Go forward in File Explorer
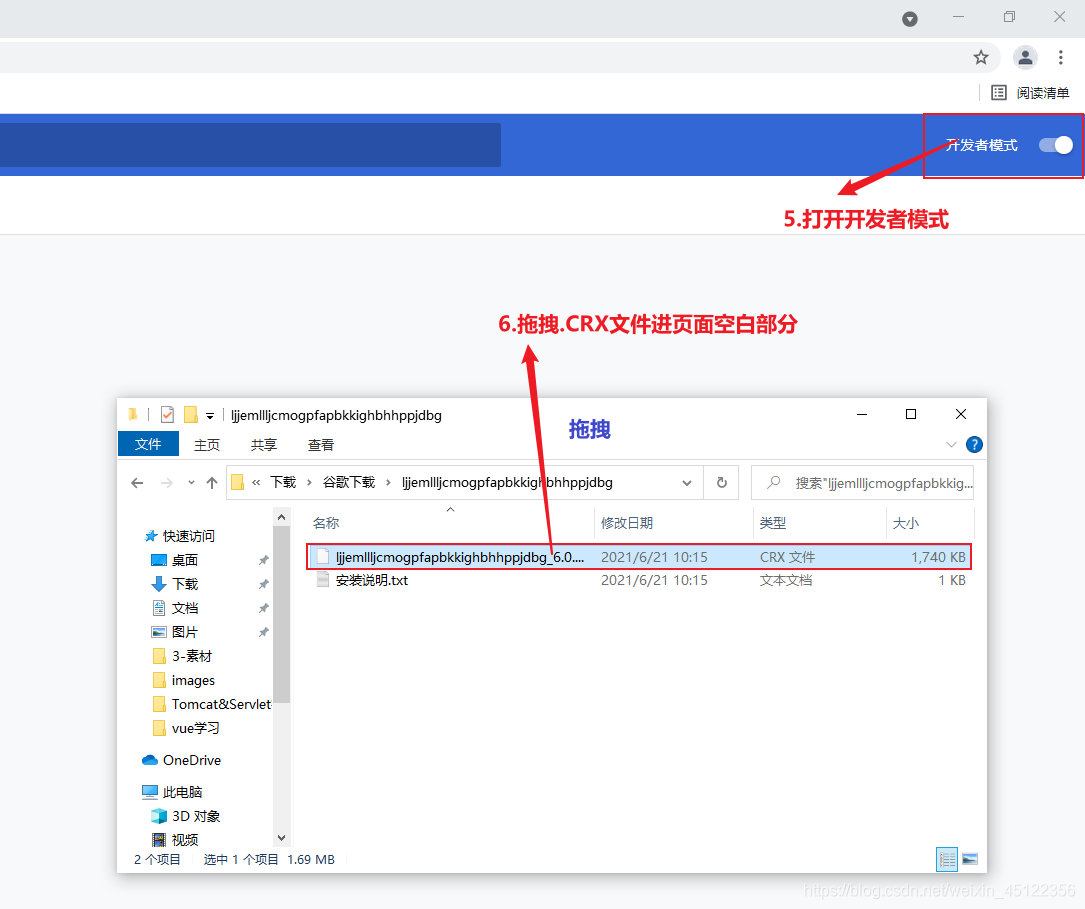This screenshot has width=1085, height=909. click(167, 483)
